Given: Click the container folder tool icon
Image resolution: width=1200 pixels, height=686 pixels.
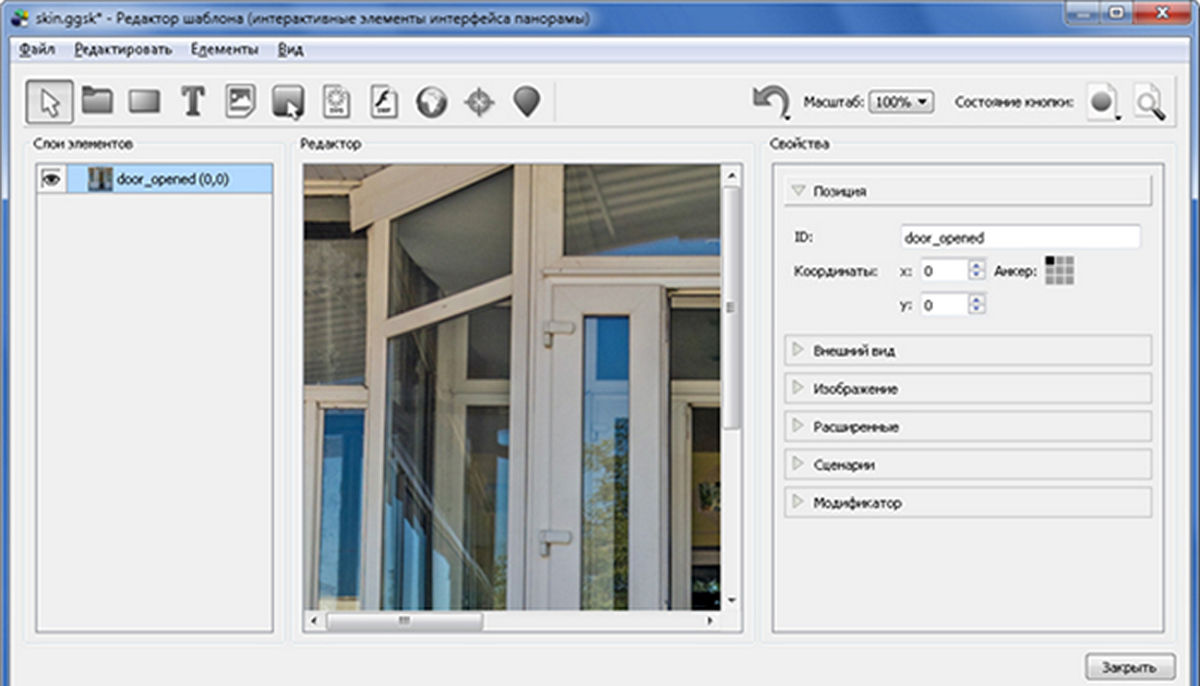Looking at the screenshot, I should pyautogui.click(x=97, y=101).
